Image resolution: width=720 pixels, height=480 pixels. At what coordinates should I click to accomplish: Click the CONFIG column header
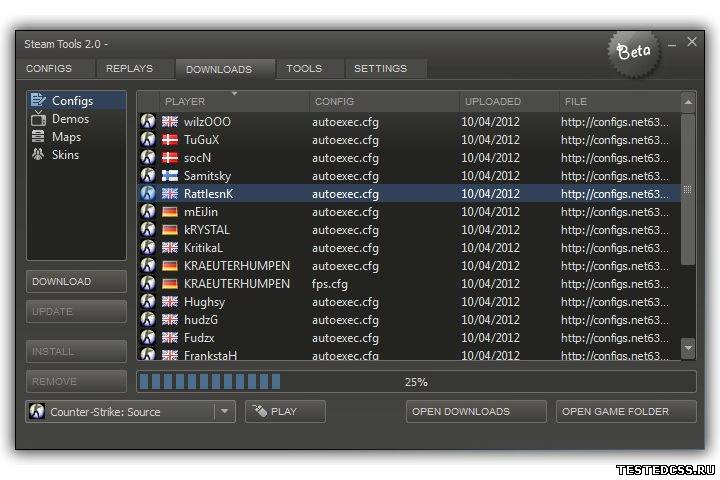384,102
